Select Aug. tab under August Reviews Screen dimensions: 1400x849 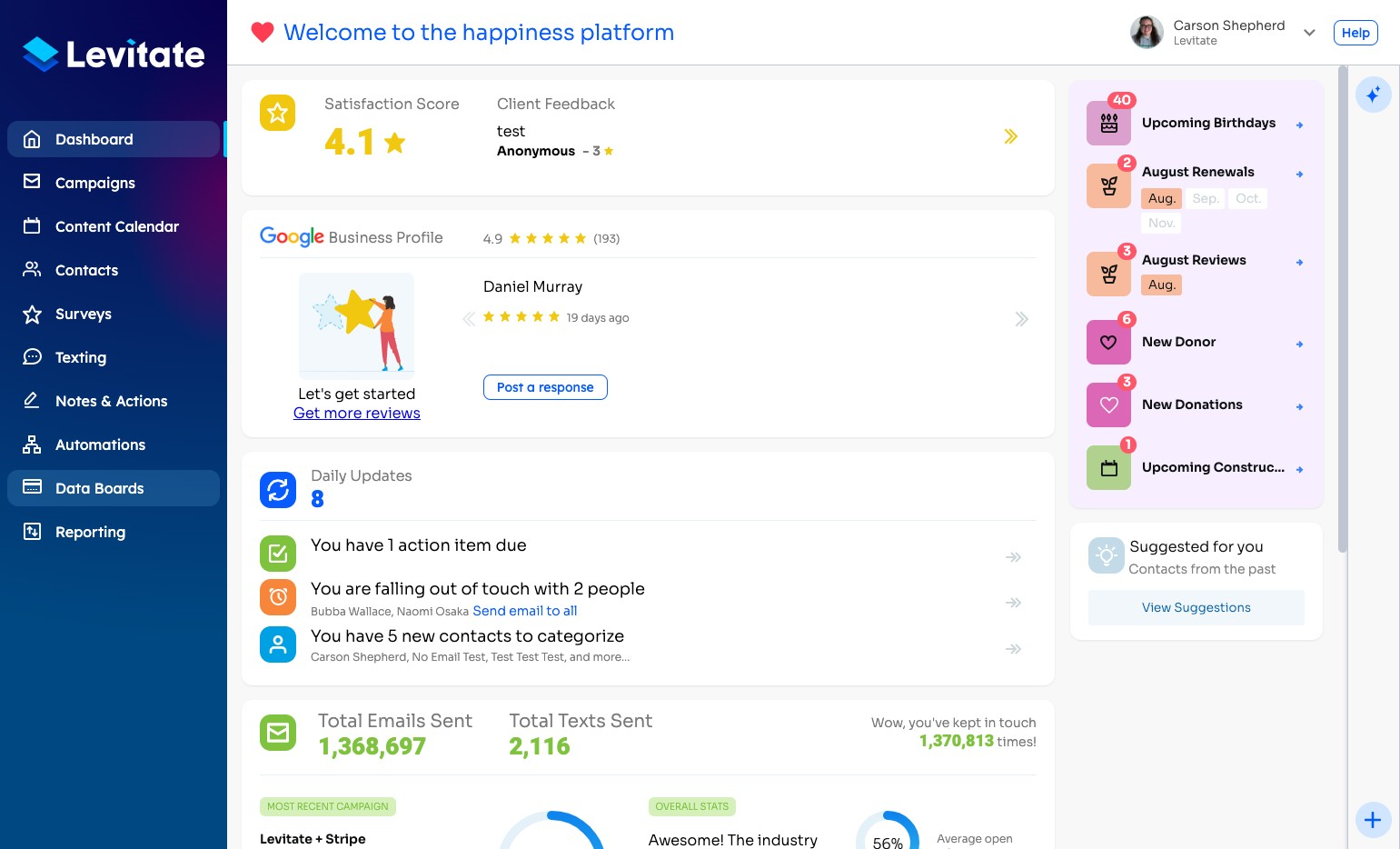1162,285
